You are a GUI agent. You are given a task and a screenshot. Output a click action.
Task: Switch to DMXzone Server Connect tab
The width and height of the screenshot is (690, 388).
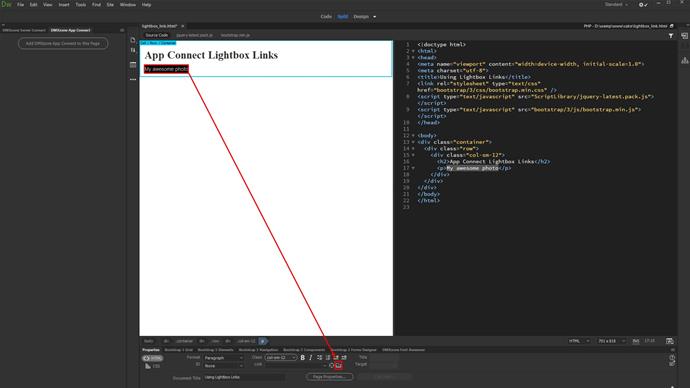(24, 30)
